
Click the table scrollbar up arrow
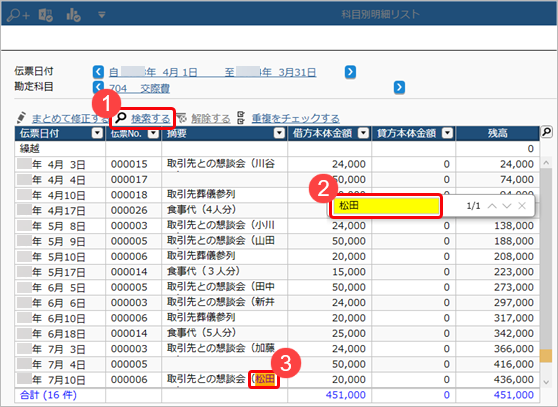point(546,163)
